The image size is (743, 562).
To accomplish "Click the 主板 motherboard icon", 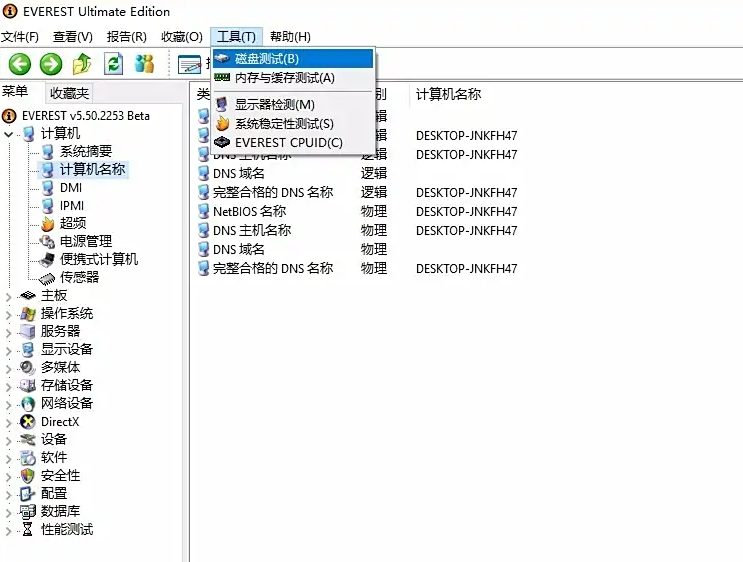I will [28, 296].
